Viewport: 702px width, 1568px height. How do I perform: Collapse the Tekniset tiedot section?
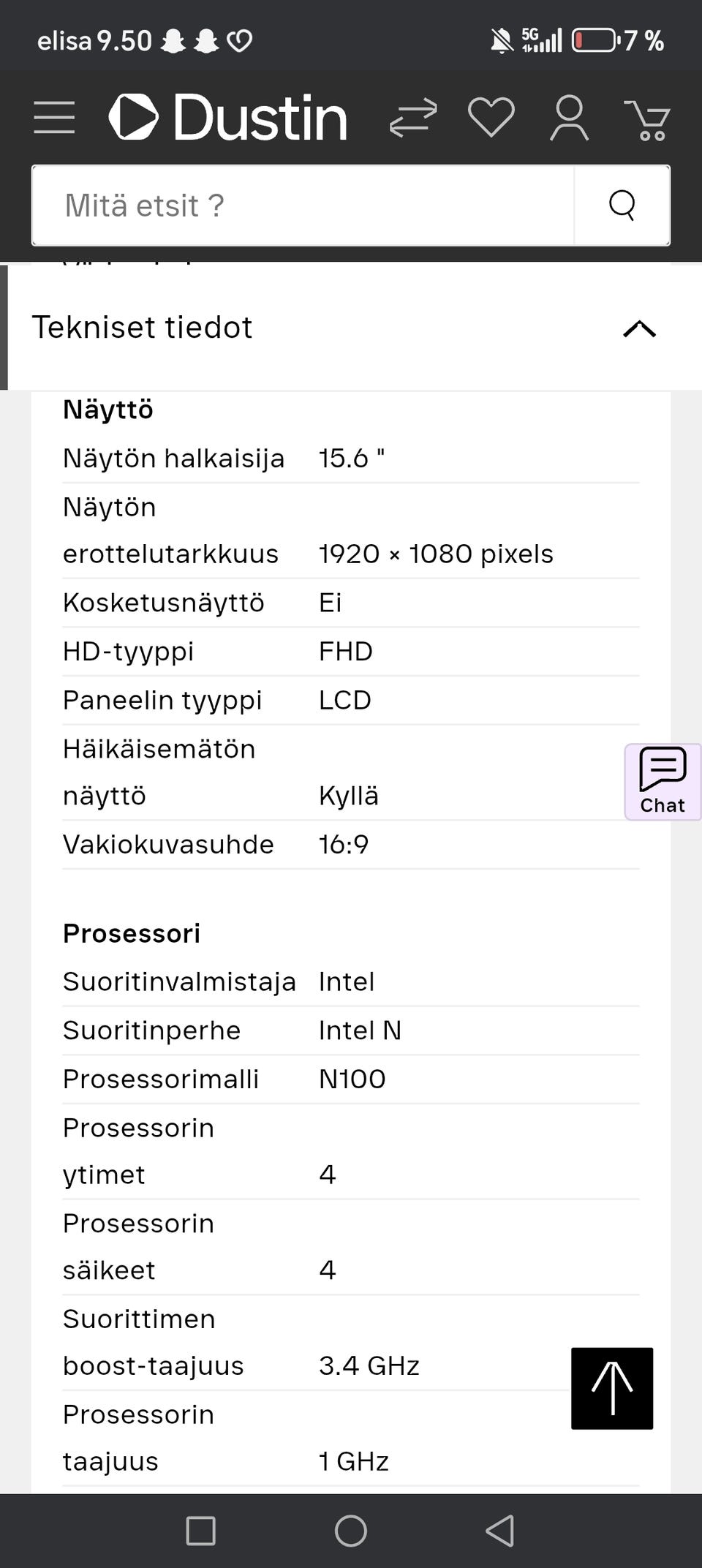pos(639,328)
